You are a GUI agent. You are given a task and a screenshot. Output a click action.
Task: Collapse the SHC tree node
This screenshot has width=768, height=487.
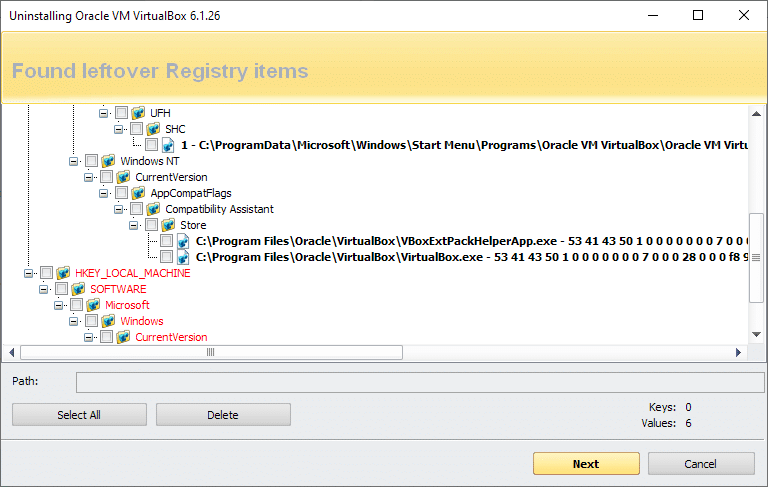click(x=119, y=129)
